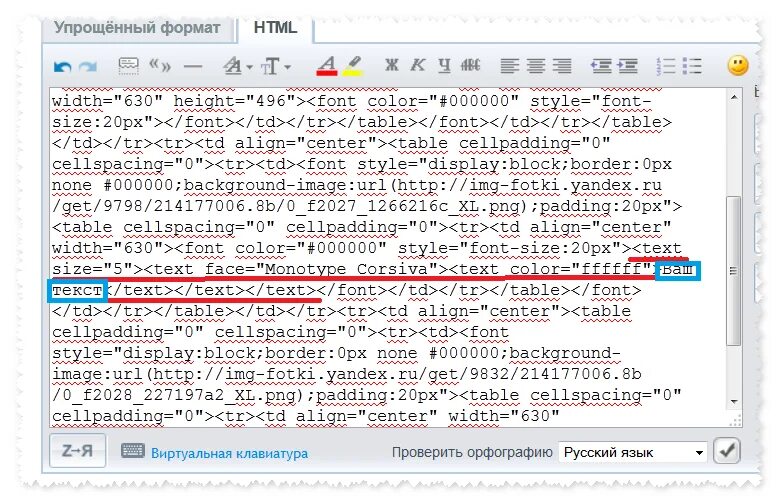Insert a horizontal line
Screen dimensions: 779x503
[193, 67]
